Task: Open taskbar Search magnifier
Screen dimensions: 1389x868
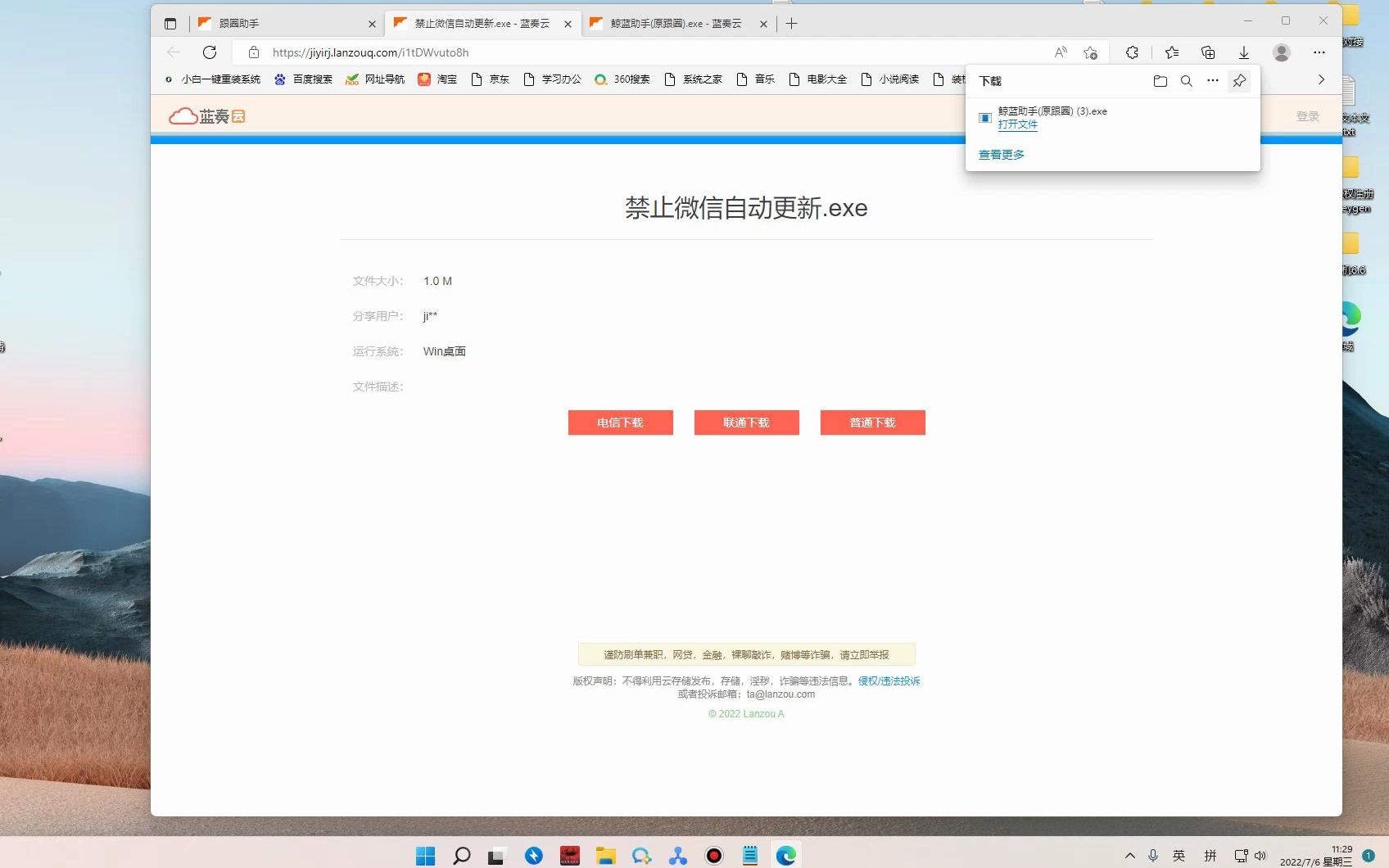Action: (461, 856)
